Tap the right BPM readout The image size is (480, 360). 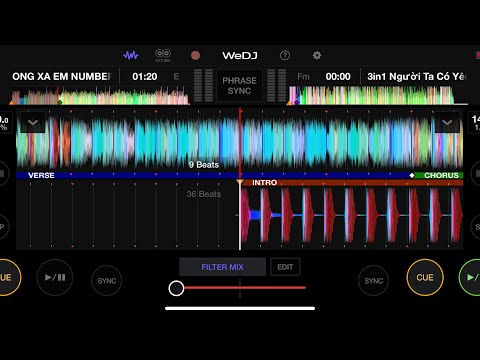[x=475, y=122]
